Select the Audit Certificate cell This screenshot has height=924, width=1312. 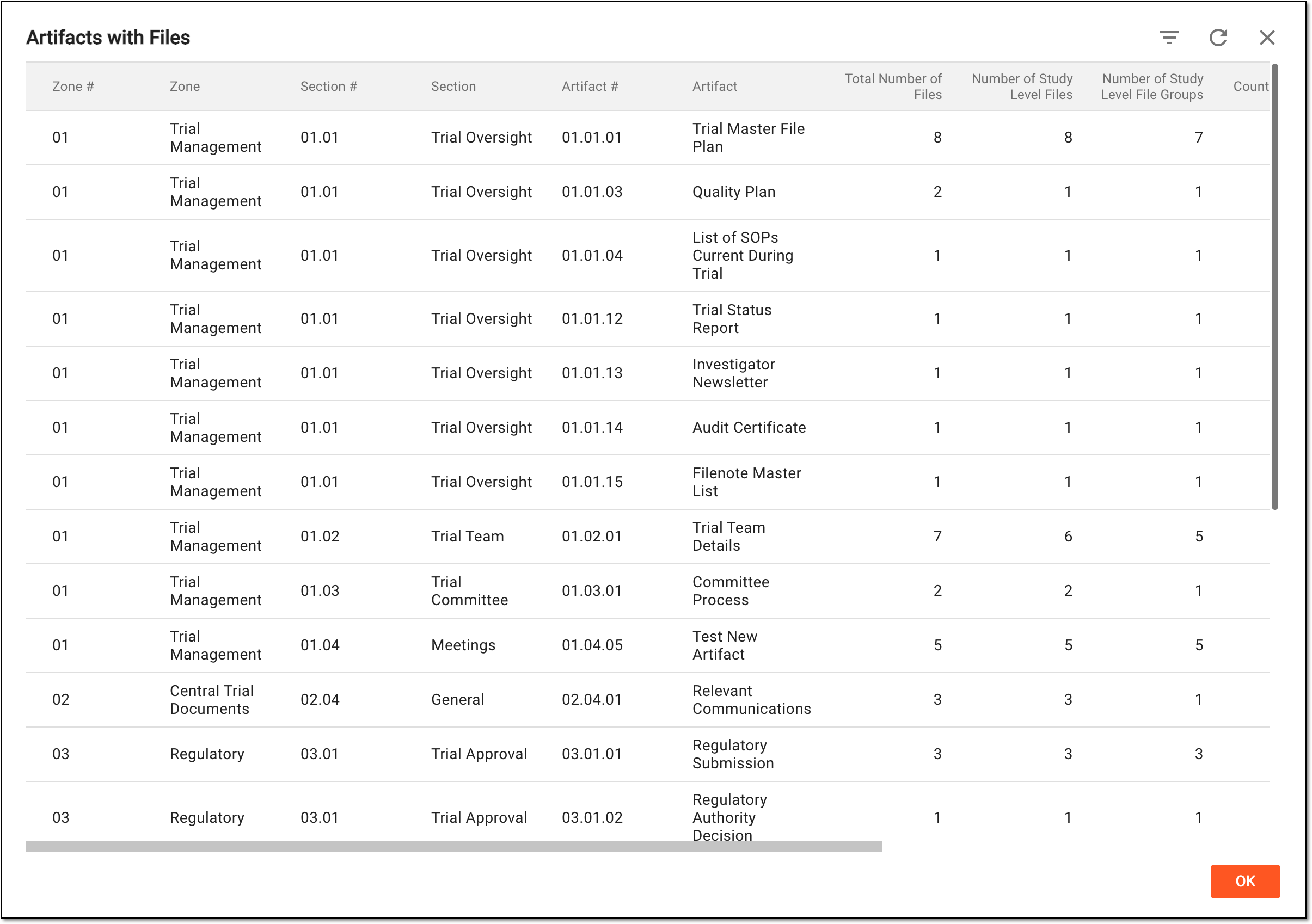click(x=749, y=427)
